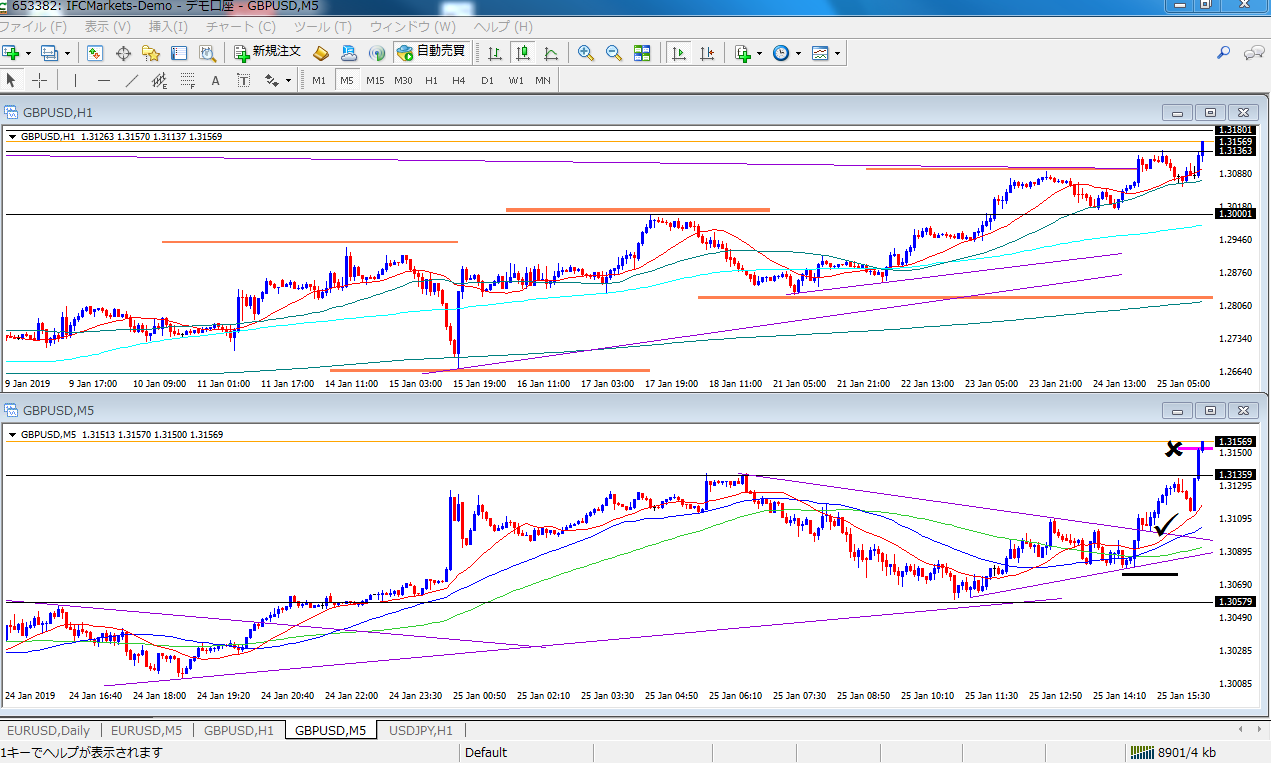
Task: Expand the arrows objects dropdown arrow
Action: point(288,81)
